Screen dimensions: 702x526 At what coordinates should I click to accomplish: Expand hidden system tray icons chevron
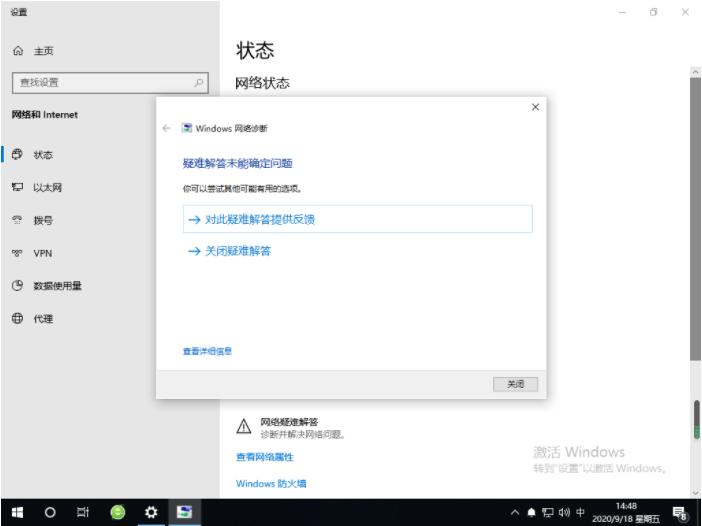coord(514,512)
